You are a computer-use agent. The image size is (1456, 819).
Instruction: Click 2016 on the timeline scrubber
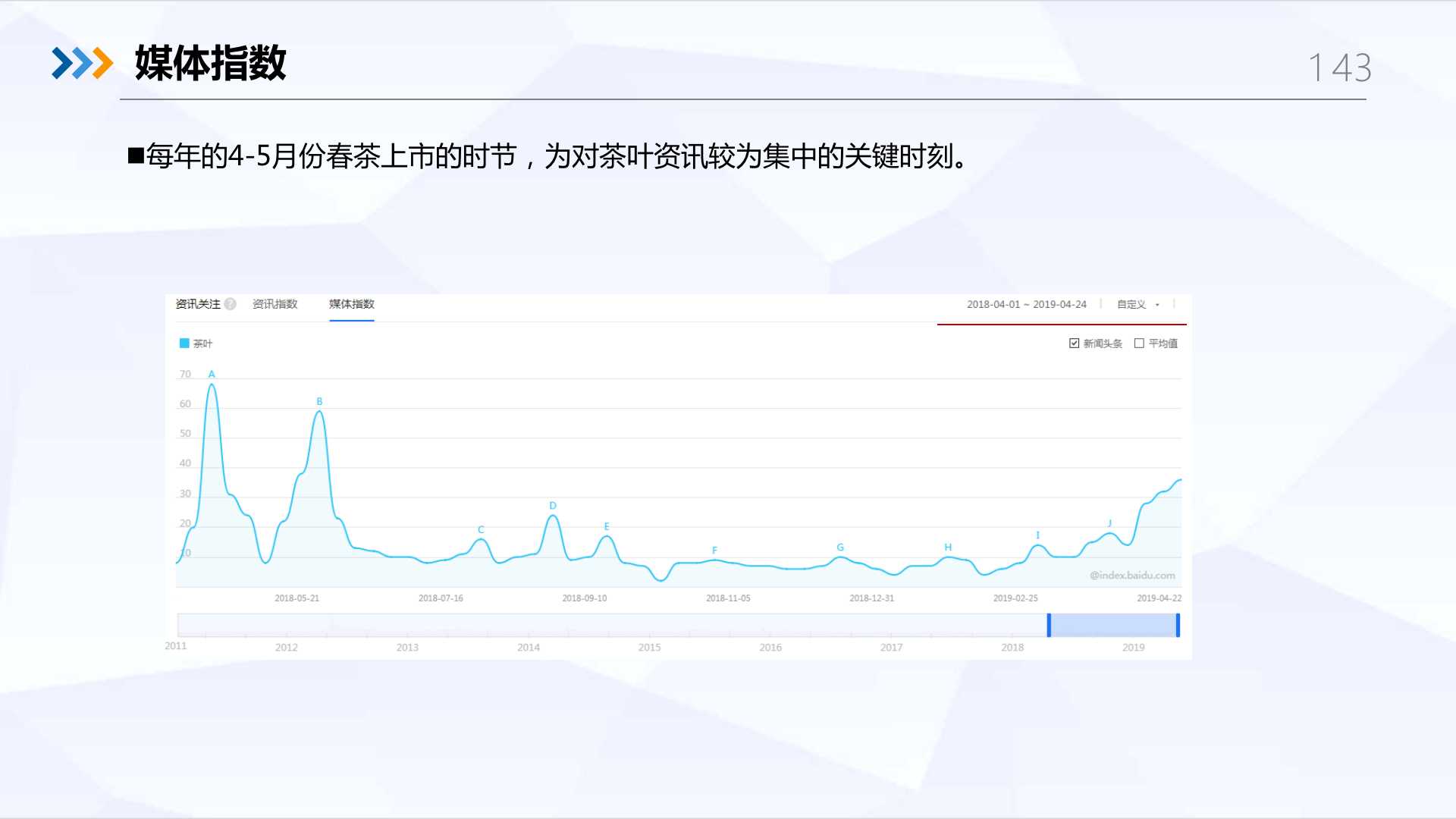tap(770, 648)
